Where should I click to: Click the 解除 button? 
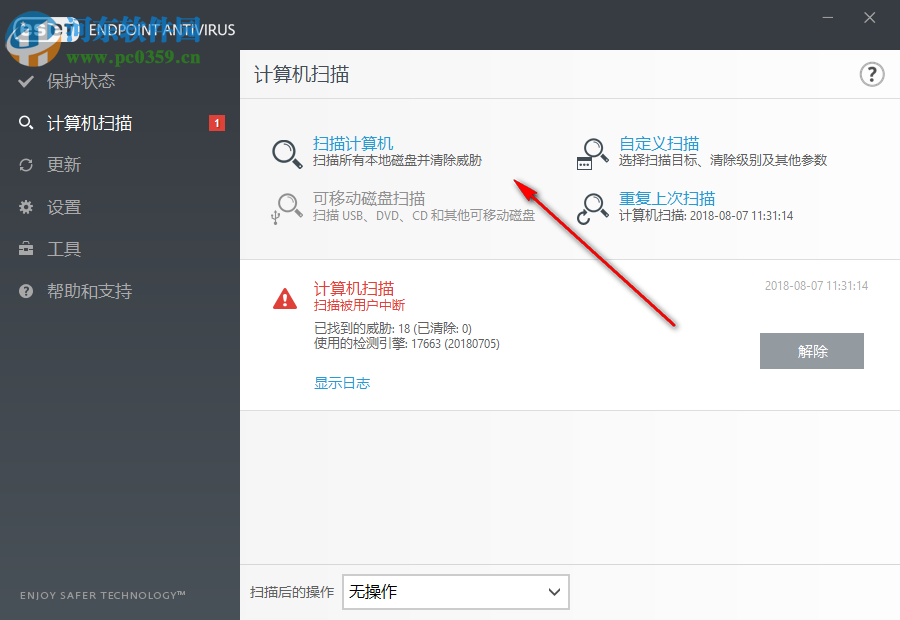point(811,351)
